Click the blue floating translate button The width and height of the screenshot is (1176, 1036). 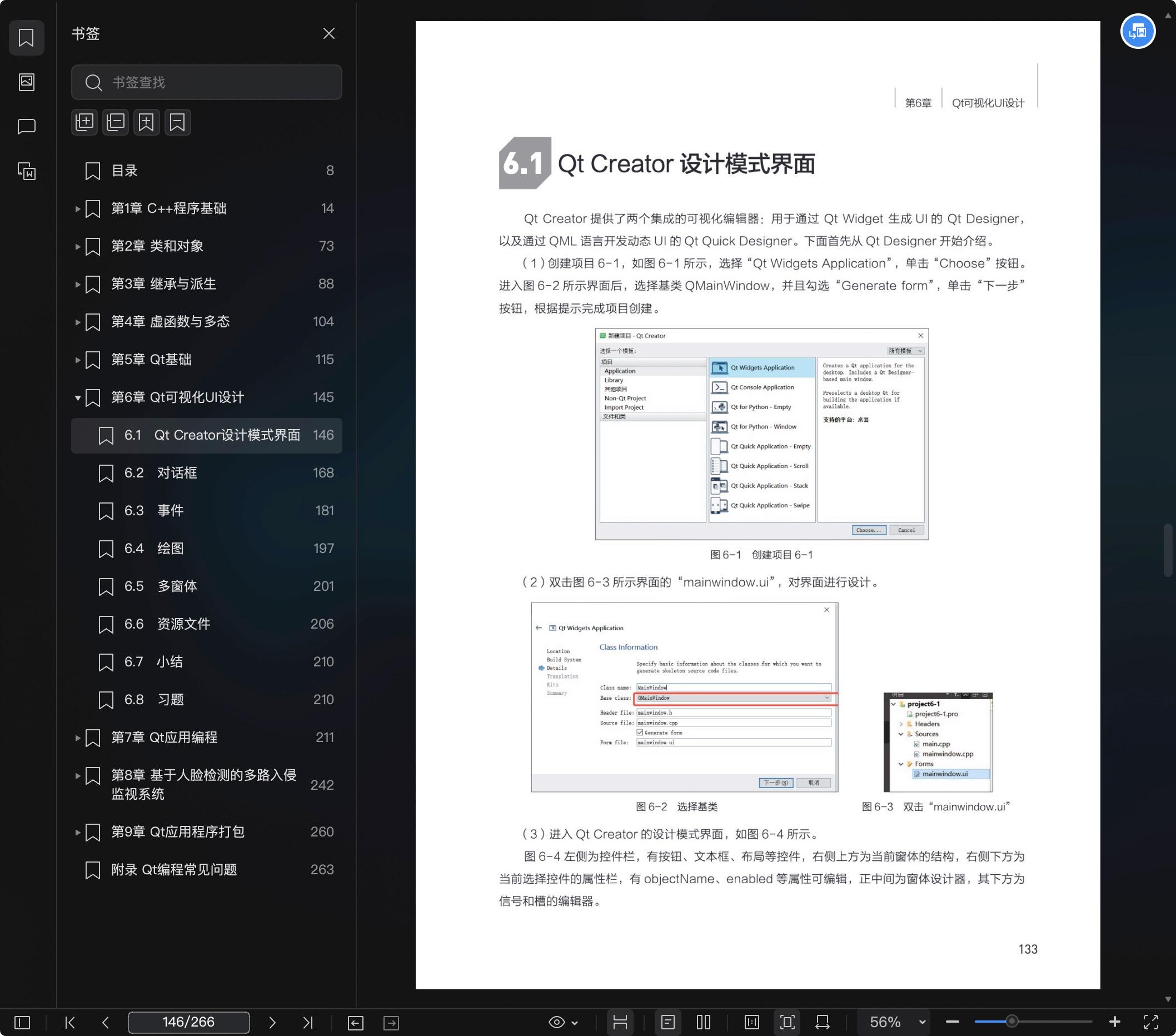pos(1138,31)
